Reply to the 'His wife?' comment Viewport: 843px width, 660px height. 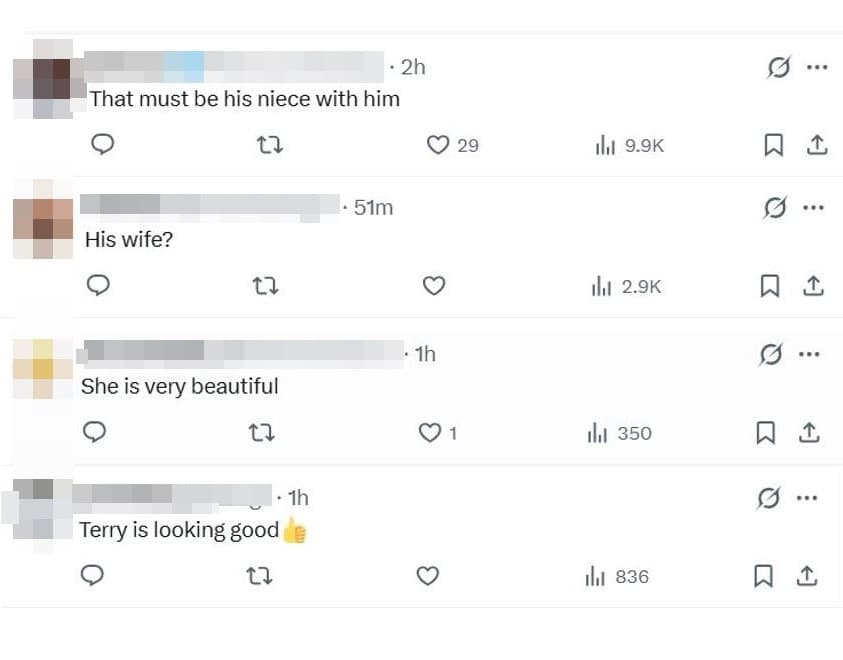[x=98, y=285]
